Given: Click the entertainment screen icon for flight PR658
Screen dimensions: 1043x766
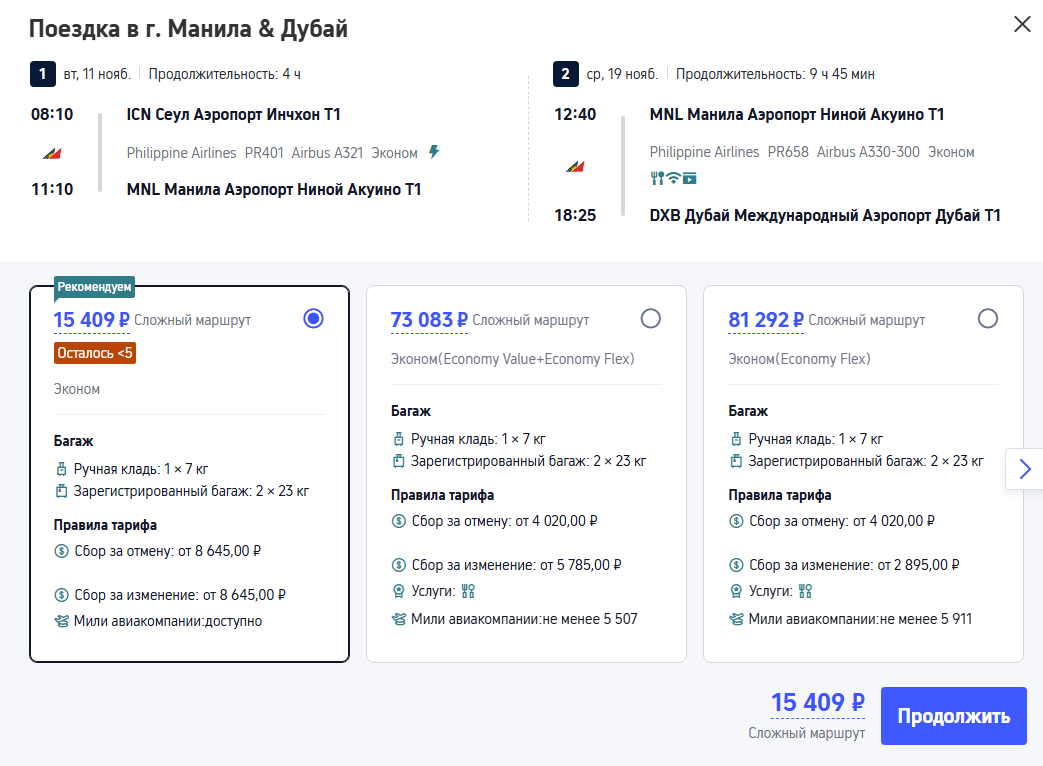Looking at the screenshot, I should (690, 178).
